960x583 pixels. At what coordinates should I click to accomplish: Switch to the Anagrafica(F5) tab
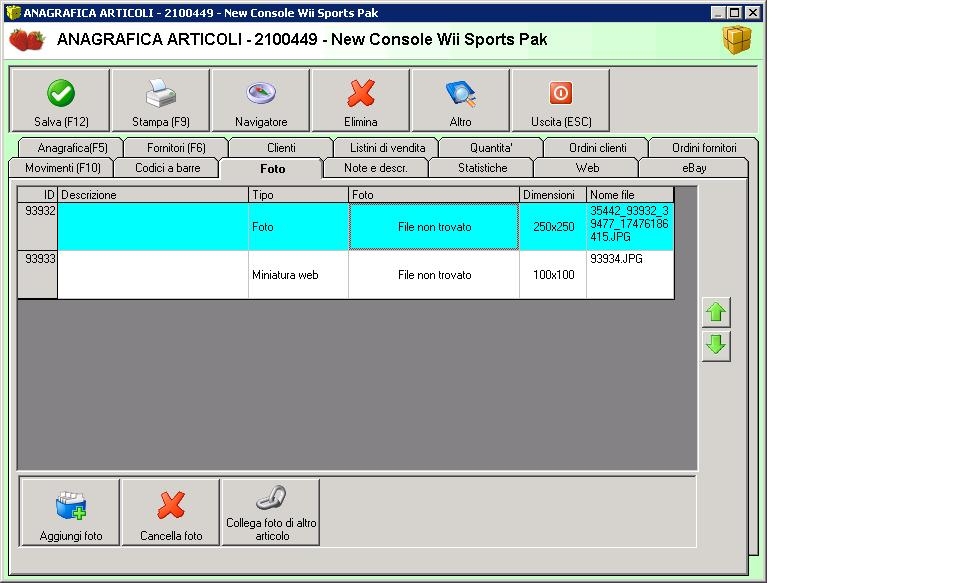[72, 148]
